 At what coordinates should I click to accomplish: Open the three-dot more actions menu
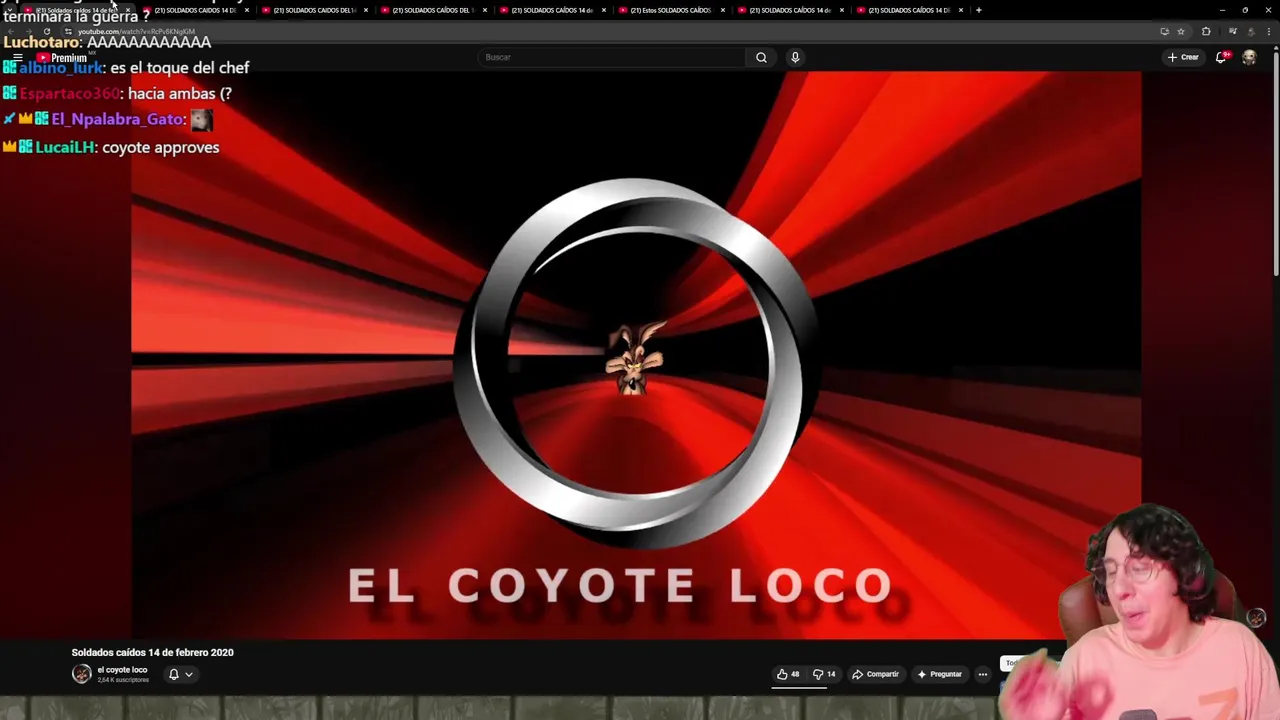(x=982, y=674)
